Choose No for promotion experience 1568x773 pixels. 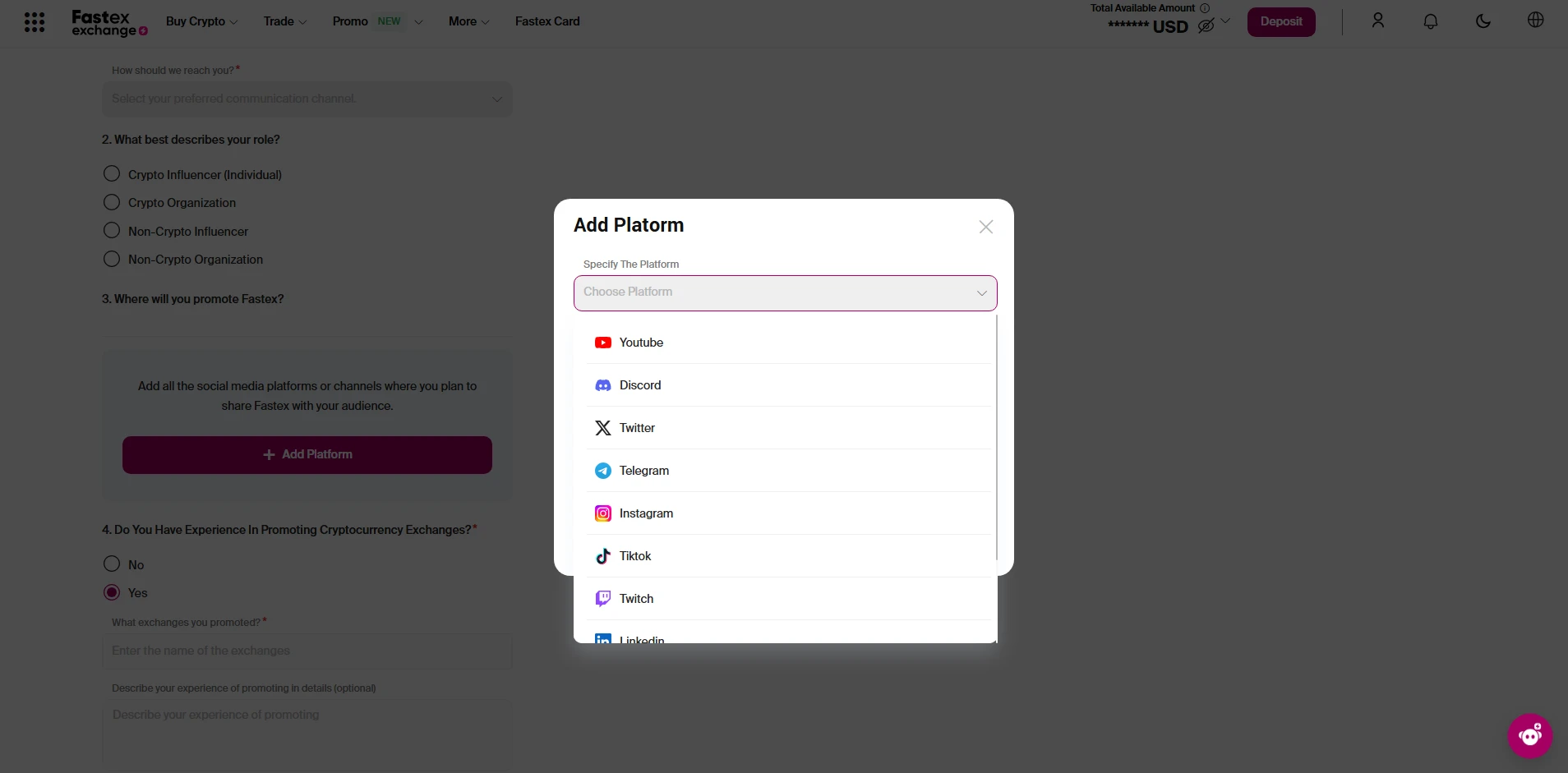[x=112, y=564]
